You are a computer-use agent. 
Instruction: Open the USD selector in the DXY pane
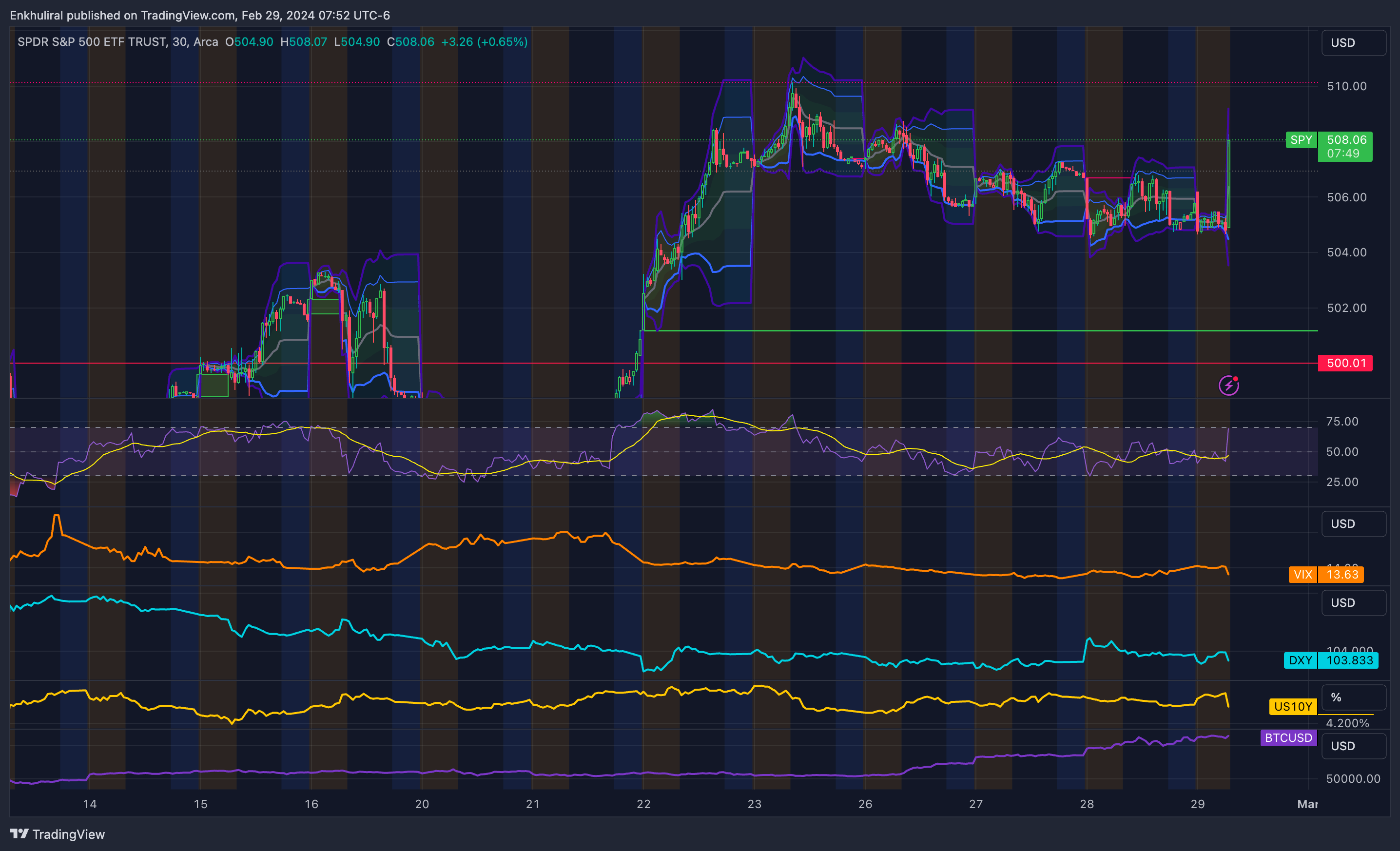[1353, 603]
